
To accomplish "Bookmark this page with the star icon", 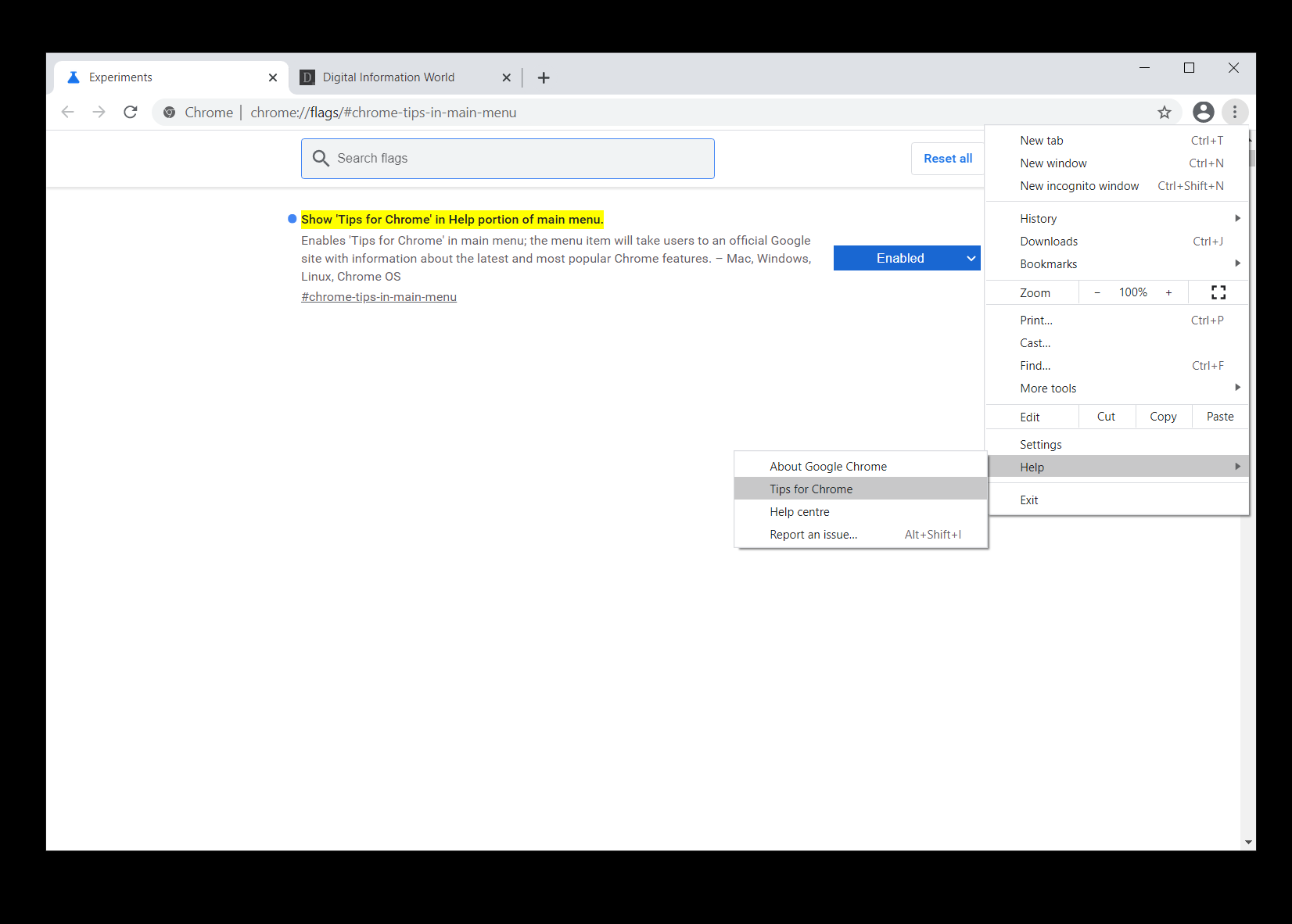I will [1165, 112].
